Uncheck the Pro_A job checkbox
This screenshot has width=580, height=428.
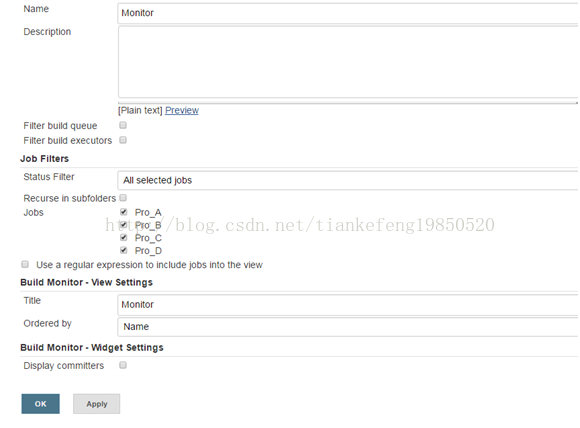124,212
